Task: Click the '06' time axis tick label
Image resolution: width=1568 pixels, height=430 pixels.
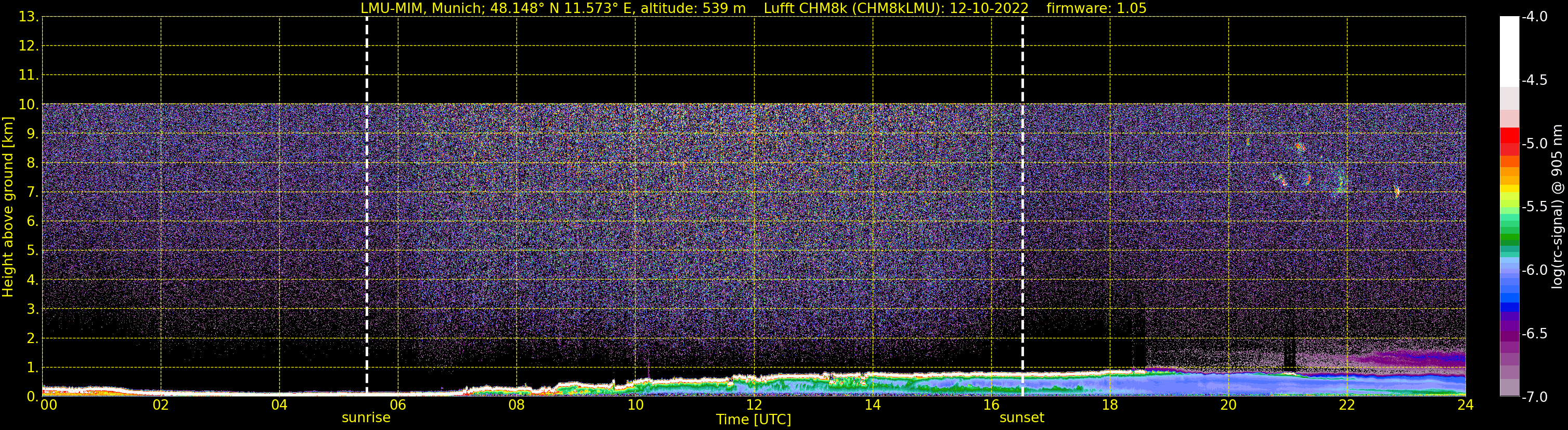Action: pyautogui.click(x=397, y=405)
